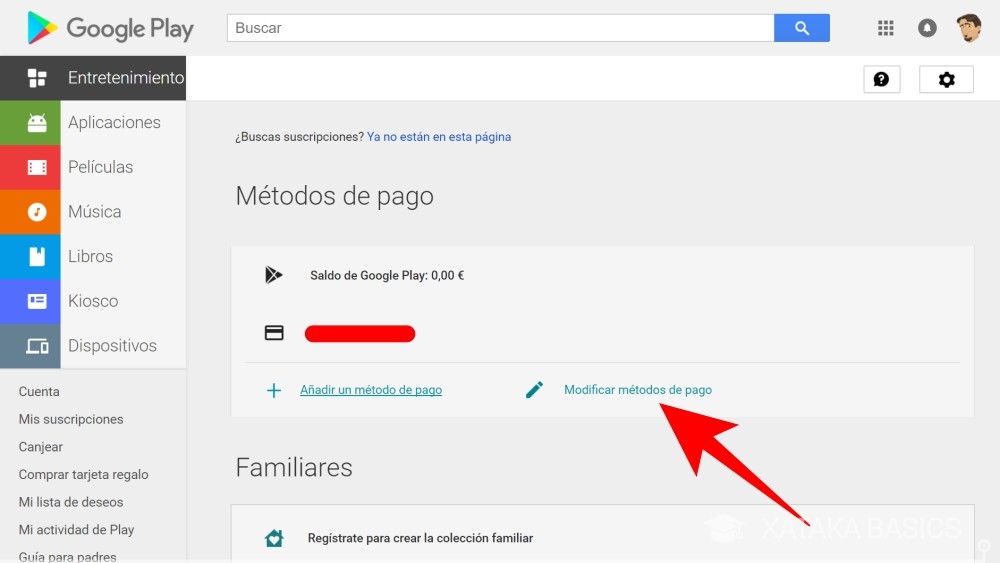Select Aplicaciones in the sidebar
This screenshot has width=1000, height=563.
coord(113,122)
